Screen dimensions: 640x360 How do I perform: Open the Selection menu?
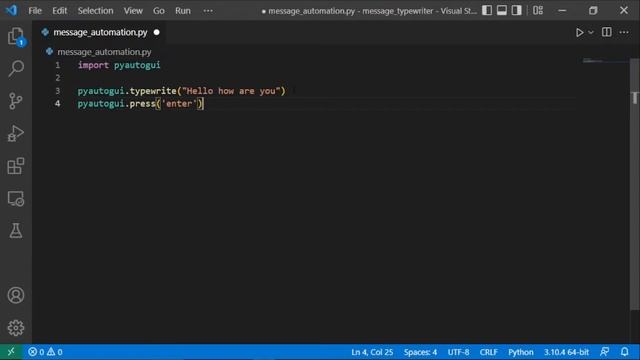pyautogui.click(x=96, y=11)
